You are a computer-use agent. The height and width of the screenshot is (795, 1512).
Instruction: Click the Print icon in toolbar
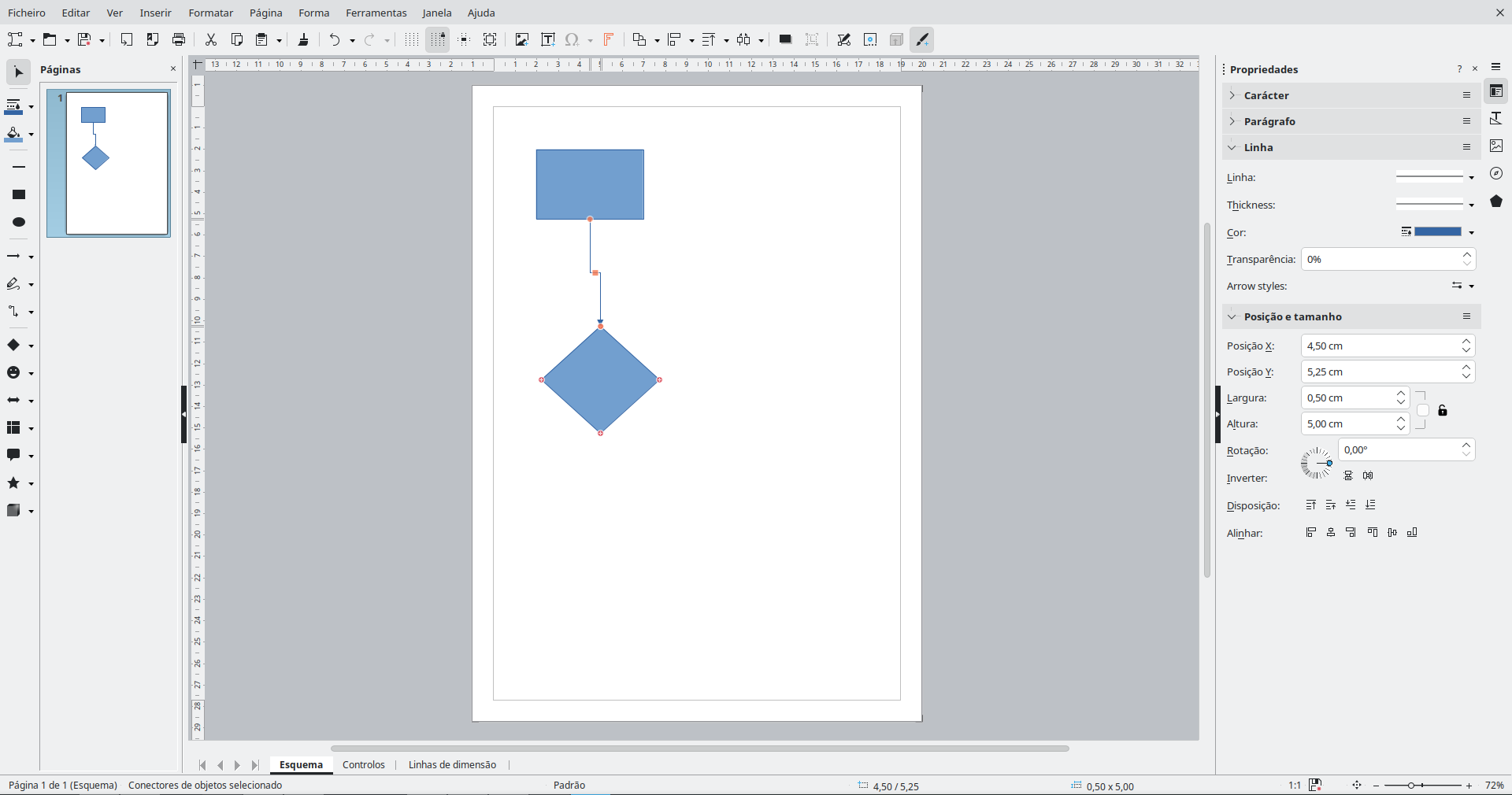[x=179, y=39]
